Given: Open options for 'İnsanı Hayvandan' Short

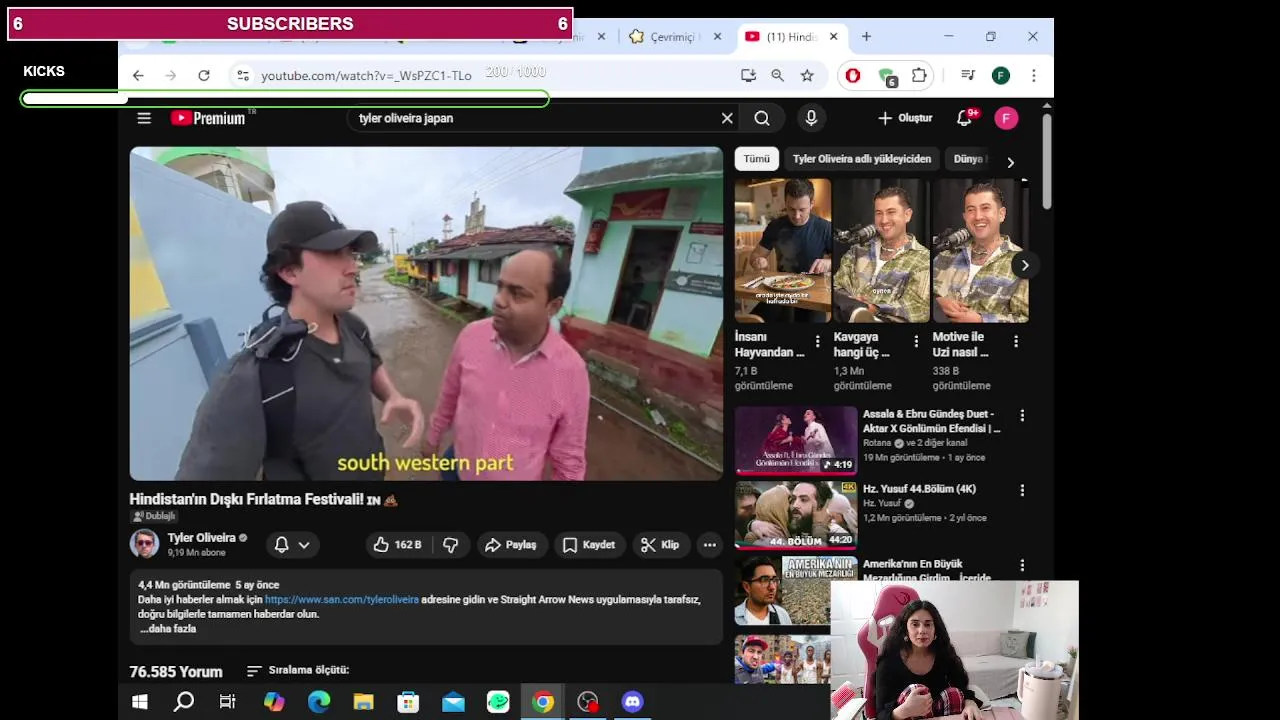Looking at the screenshot, I should pos(817,341).
